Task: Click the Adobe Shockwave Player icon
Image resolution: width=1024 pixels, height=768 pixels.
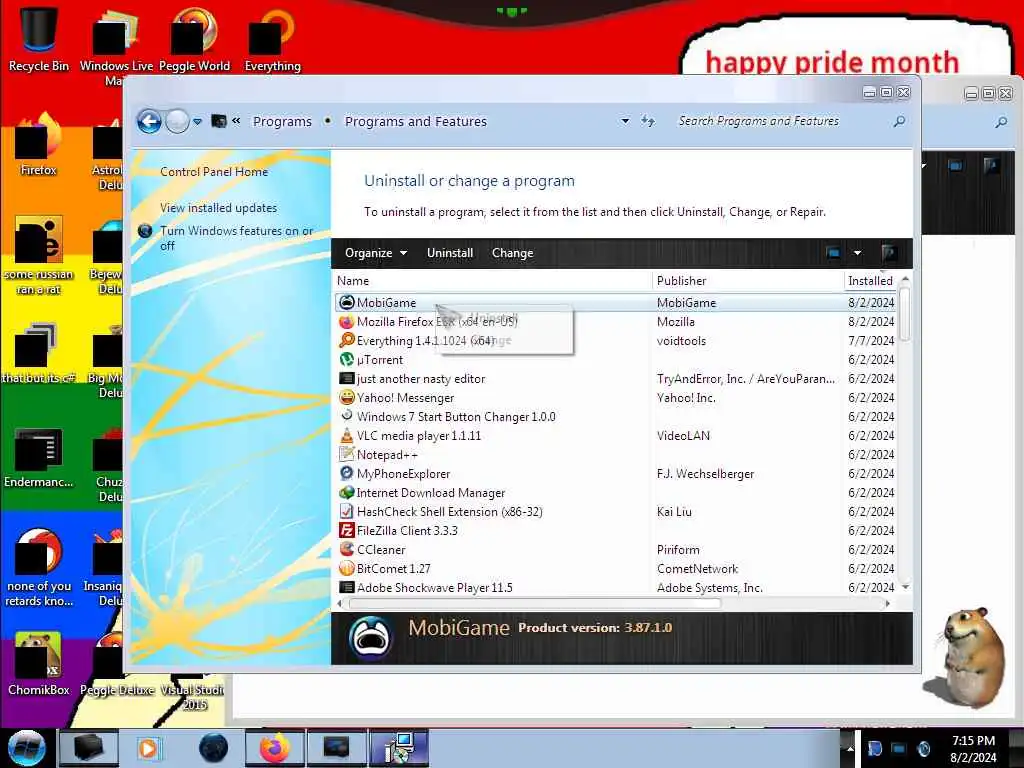Action: 347,587
